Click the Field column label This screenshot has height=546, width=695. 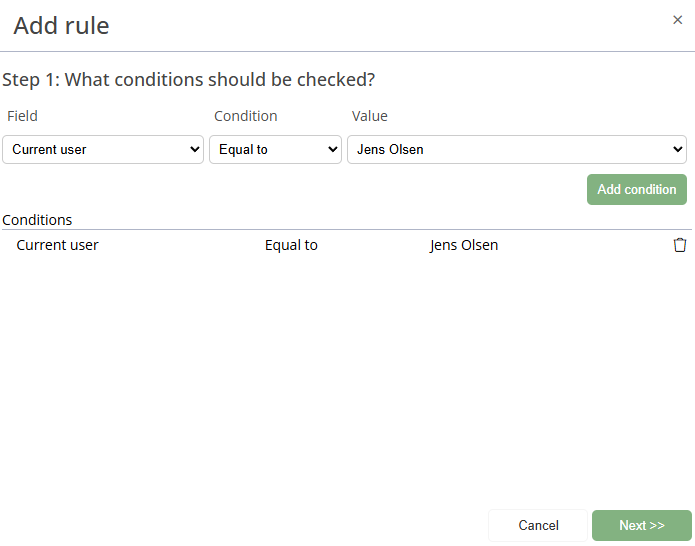tap(22, 116)
